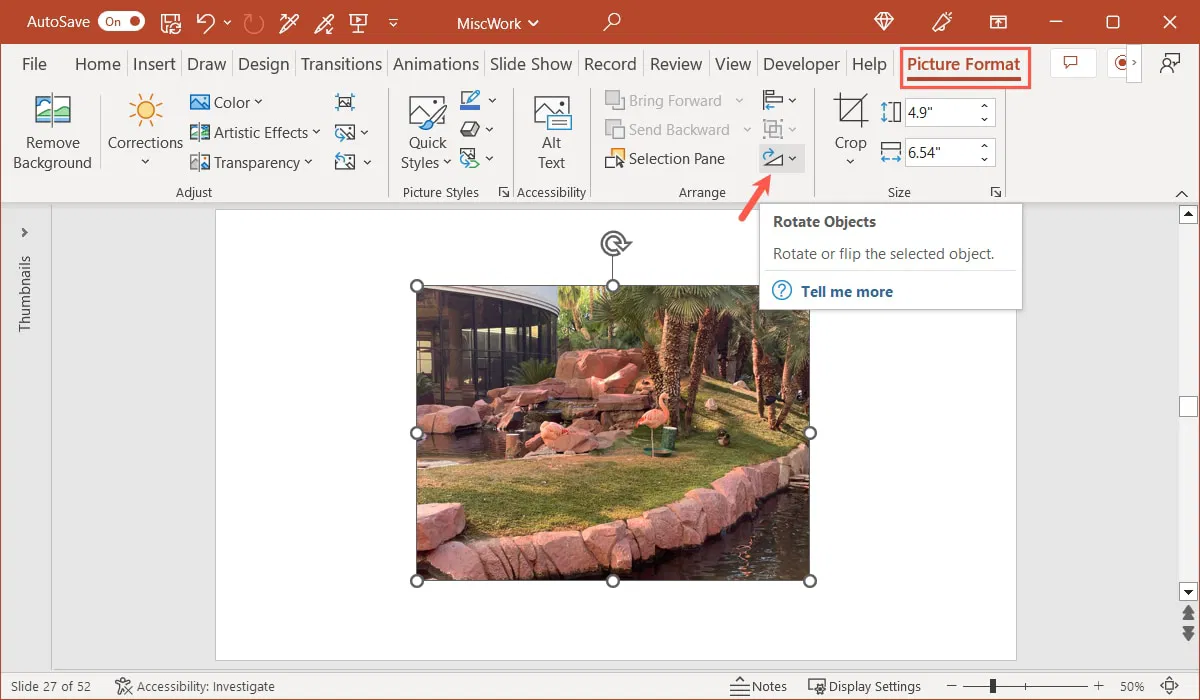1200x700 pixels.
Task: Click the Tell me more link
Action: tap(846, 291)
